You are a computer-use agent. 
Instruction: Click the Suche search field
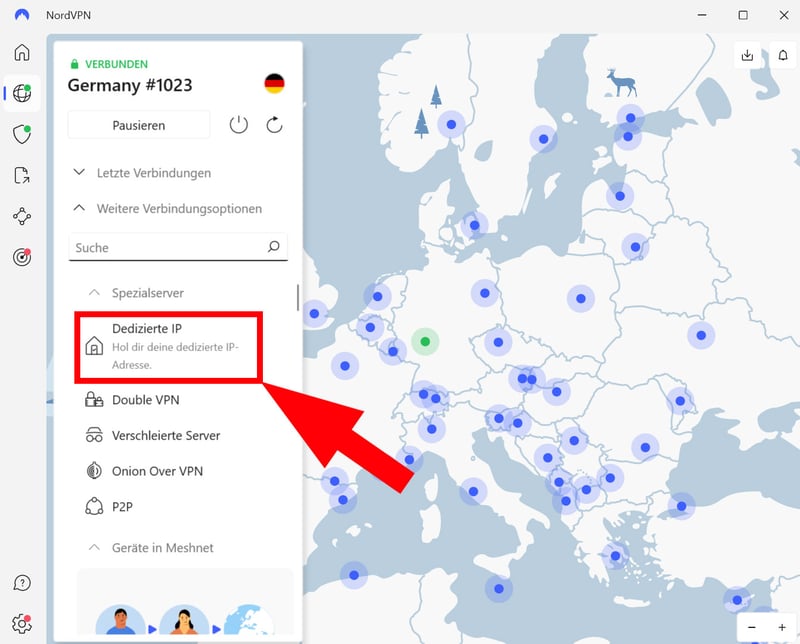[x=178, y=247]
